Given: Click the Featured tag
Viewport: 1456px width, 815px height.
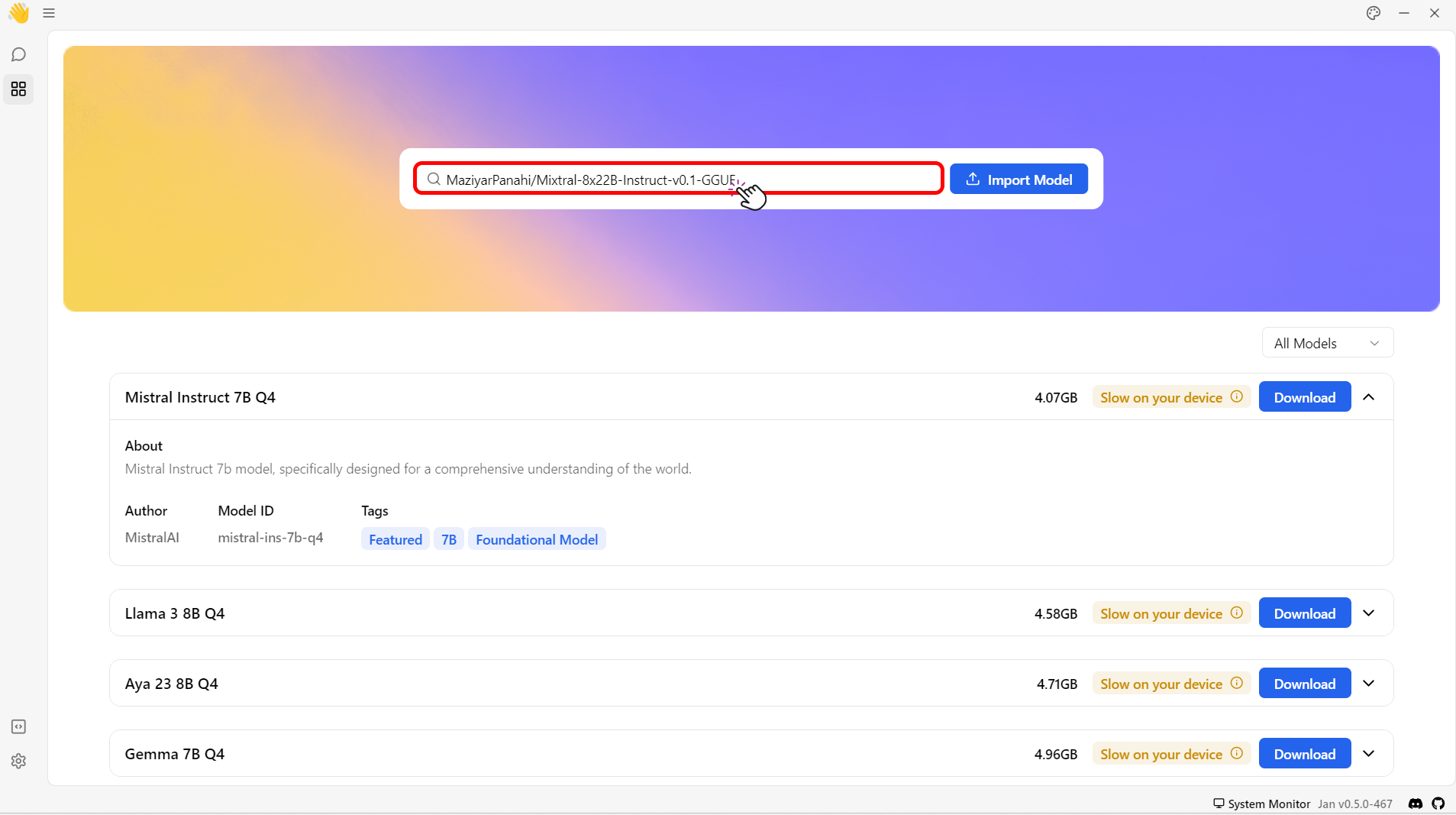Looking at the screenshot, I should (395, 539).
